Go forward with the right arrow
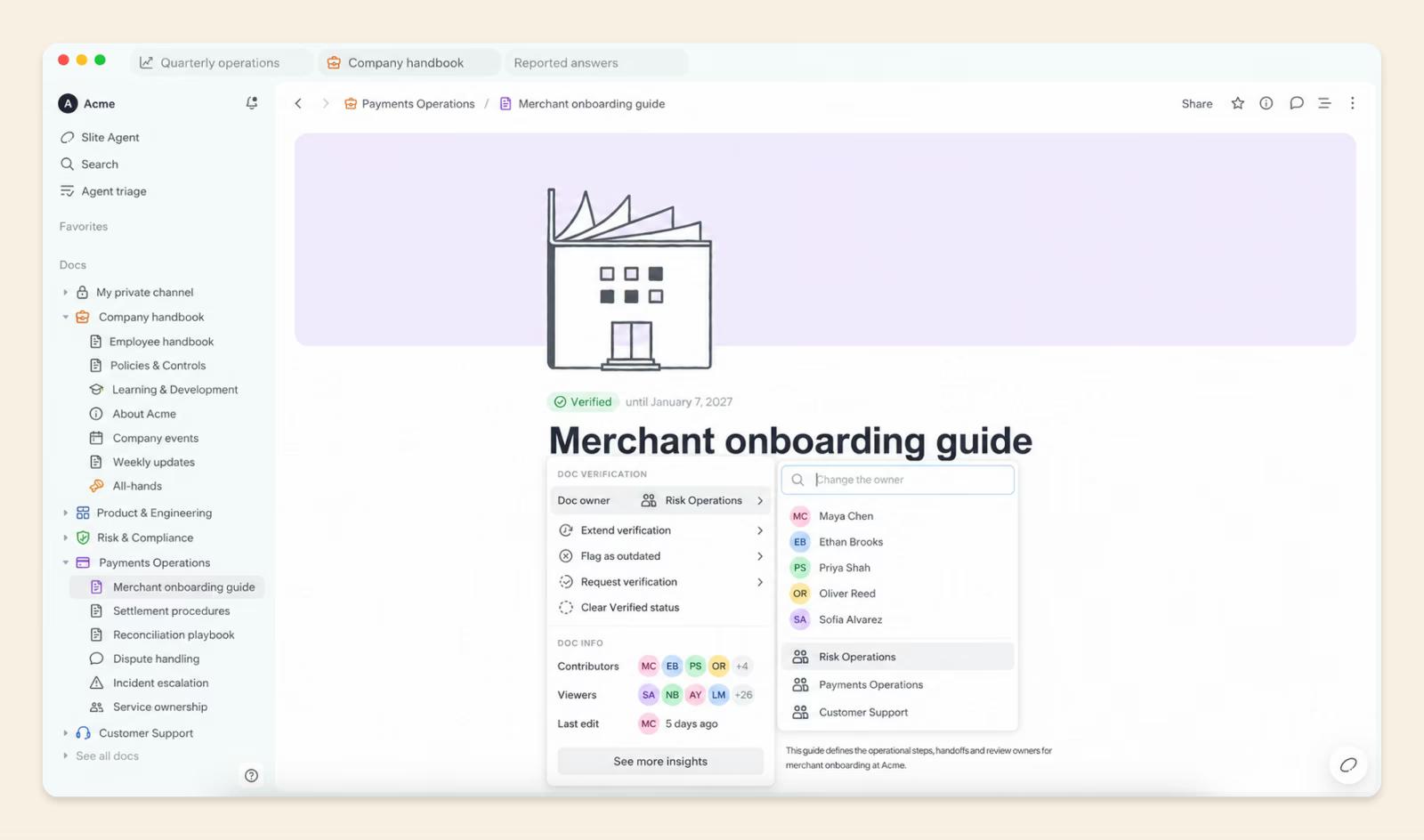The height and width of the screenshot is (840, 1424). pos(326,103)
